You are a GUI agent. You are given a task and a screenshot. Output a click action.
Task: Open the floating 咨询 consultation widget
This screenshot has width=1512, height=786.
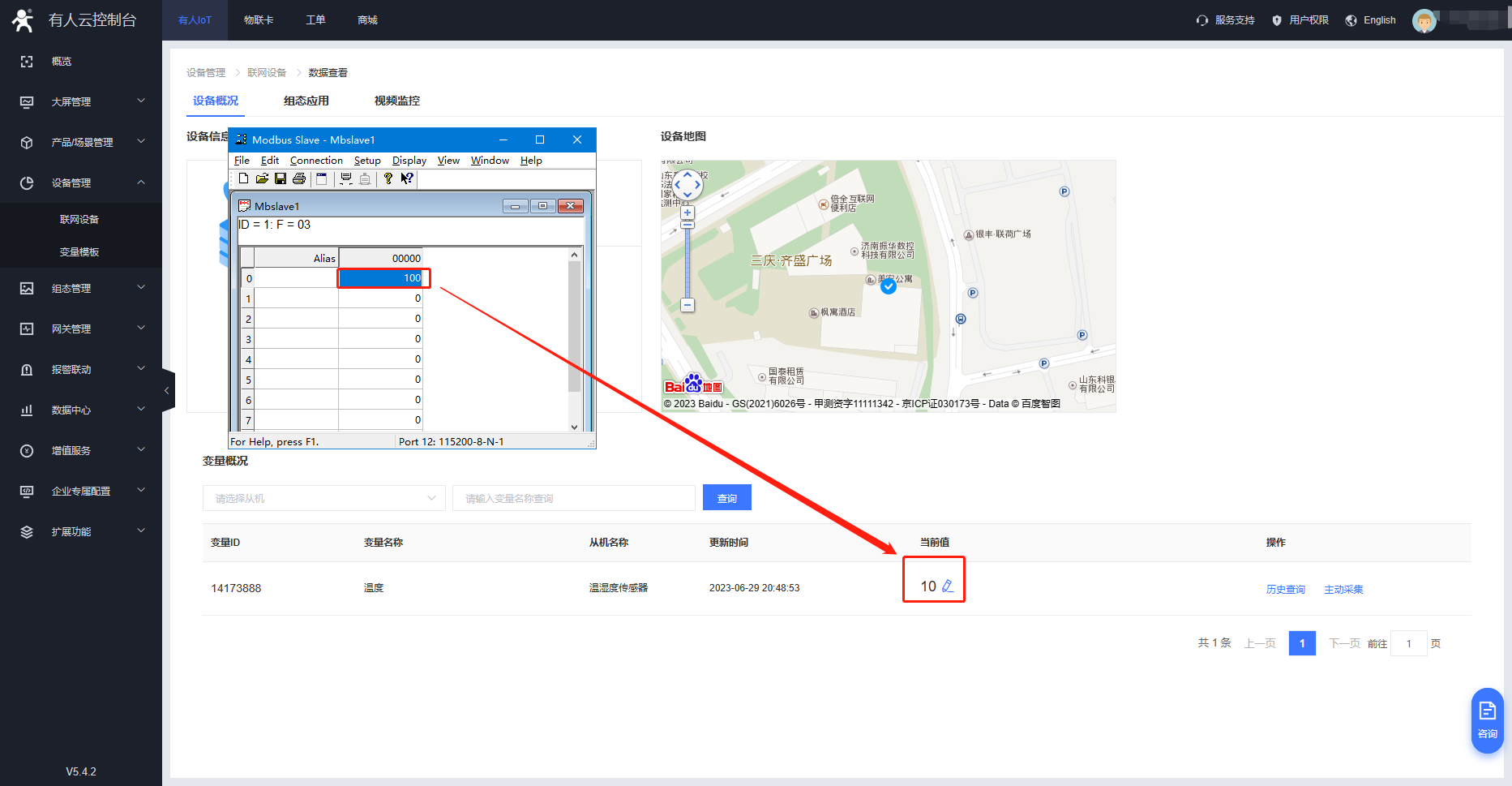[1487, 719]
